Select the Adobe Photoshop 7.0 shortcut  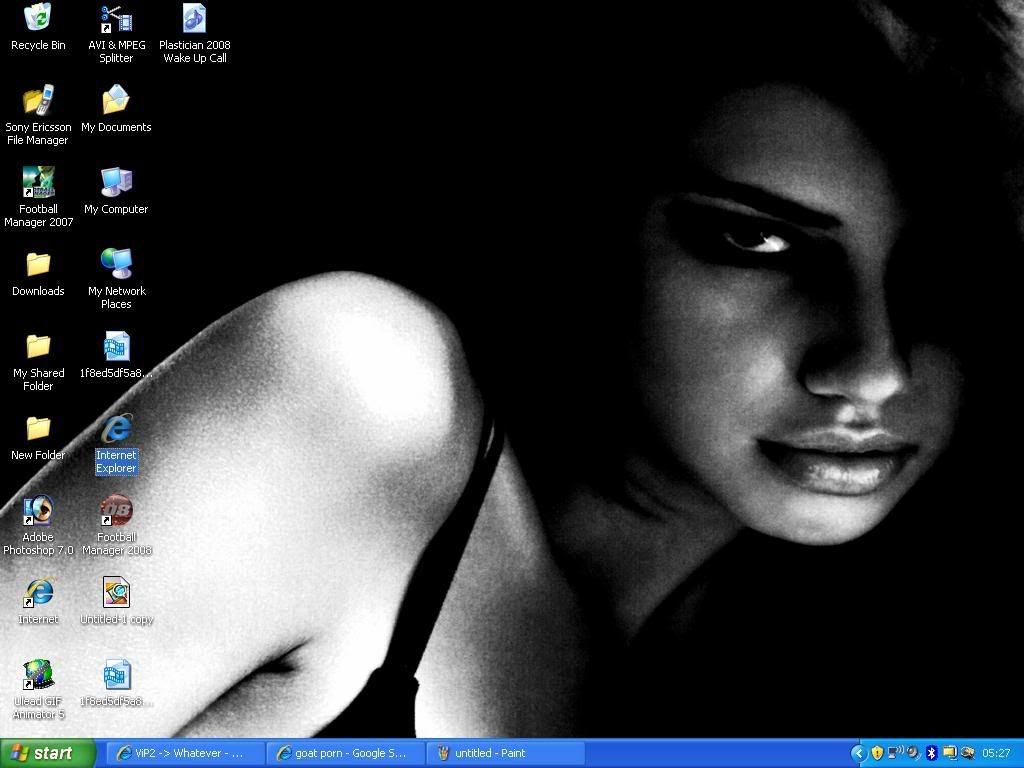[x=38, y=526]
